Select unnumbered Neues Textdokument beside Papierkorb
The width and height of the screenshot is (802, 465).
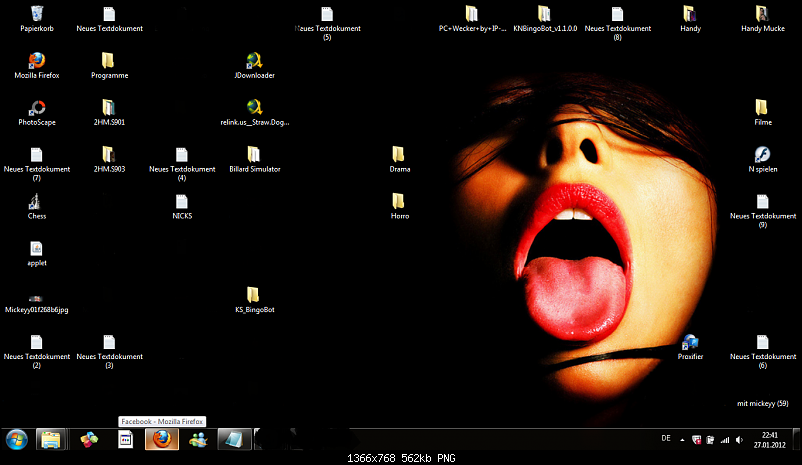[x=109, y=19]
